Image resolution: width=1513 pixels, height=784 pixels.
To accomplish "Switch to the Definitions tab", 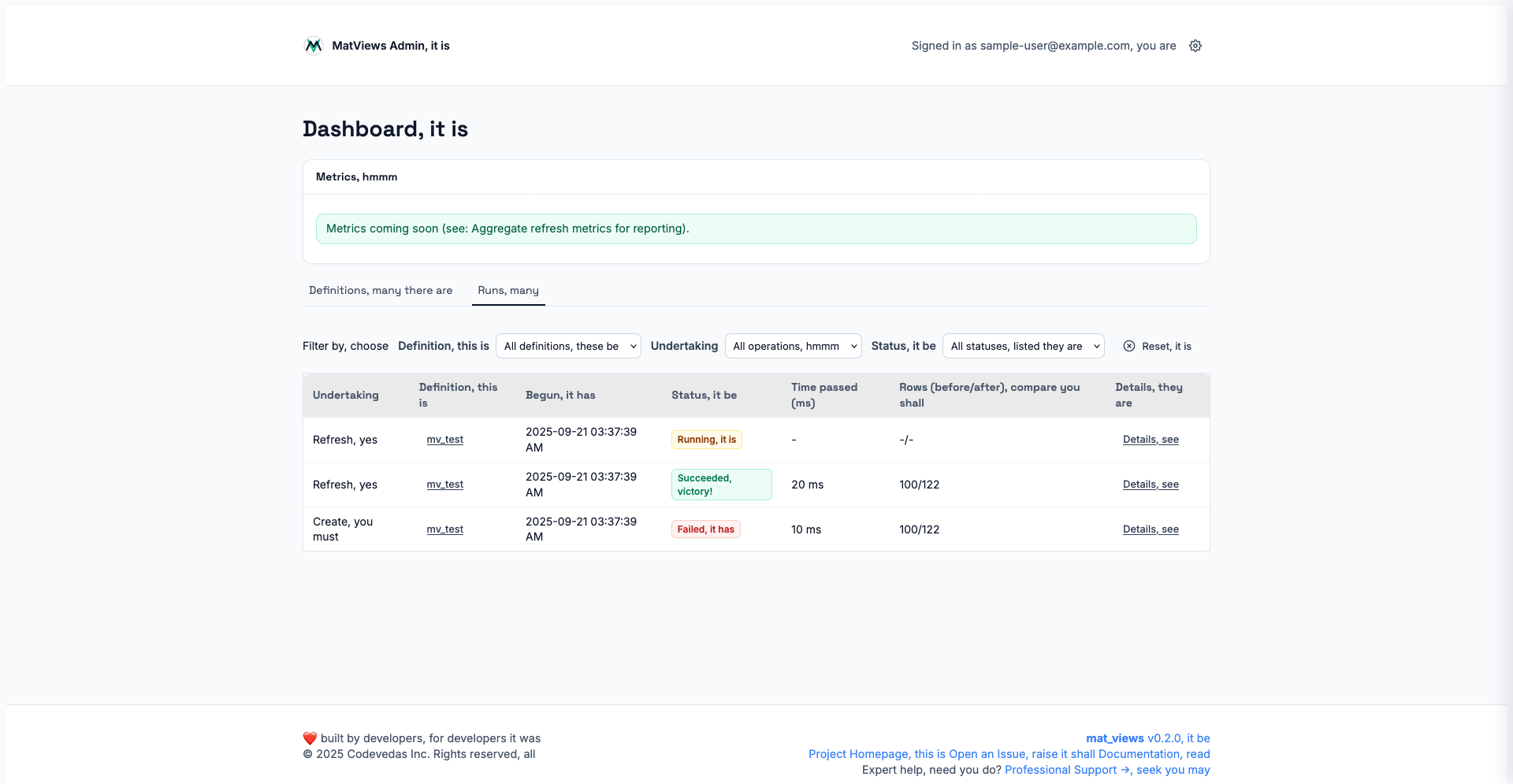I will pyautogui.click(x=381, y=290).
